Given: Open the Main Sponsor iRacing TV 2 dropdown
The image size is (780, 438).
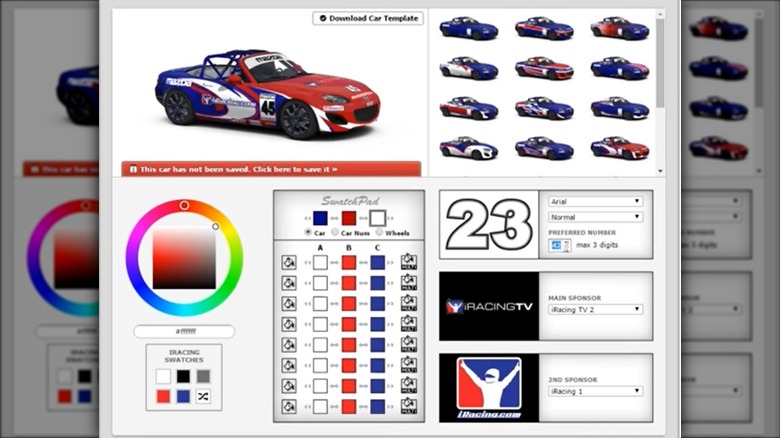Looking at the screenshot, I should point(595,310).
